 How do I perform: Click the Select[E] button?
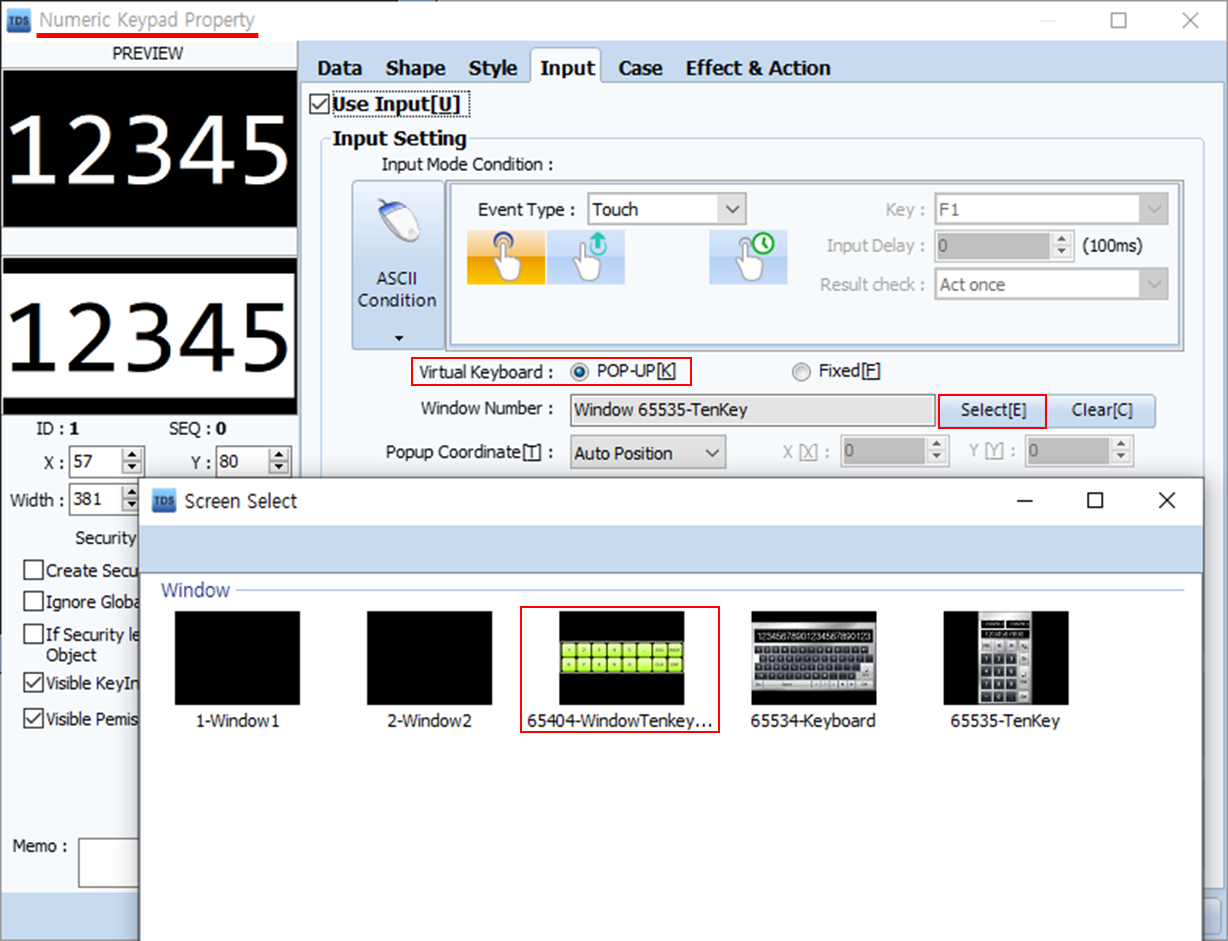coord(993,411)
